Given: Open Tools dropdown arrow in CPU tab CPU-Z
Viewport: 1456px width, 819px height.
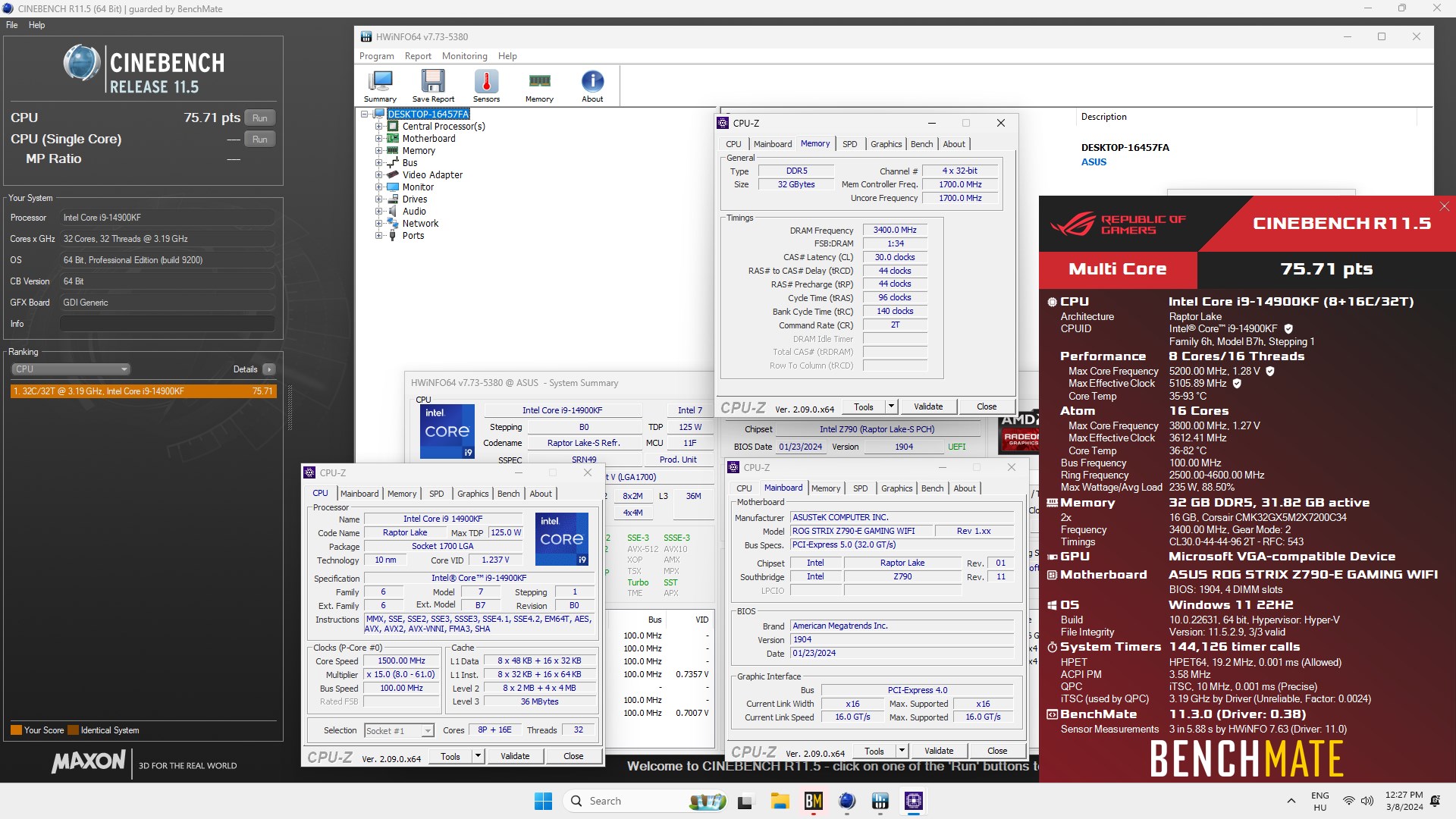Looking at the screenshot, I should 478,756.
